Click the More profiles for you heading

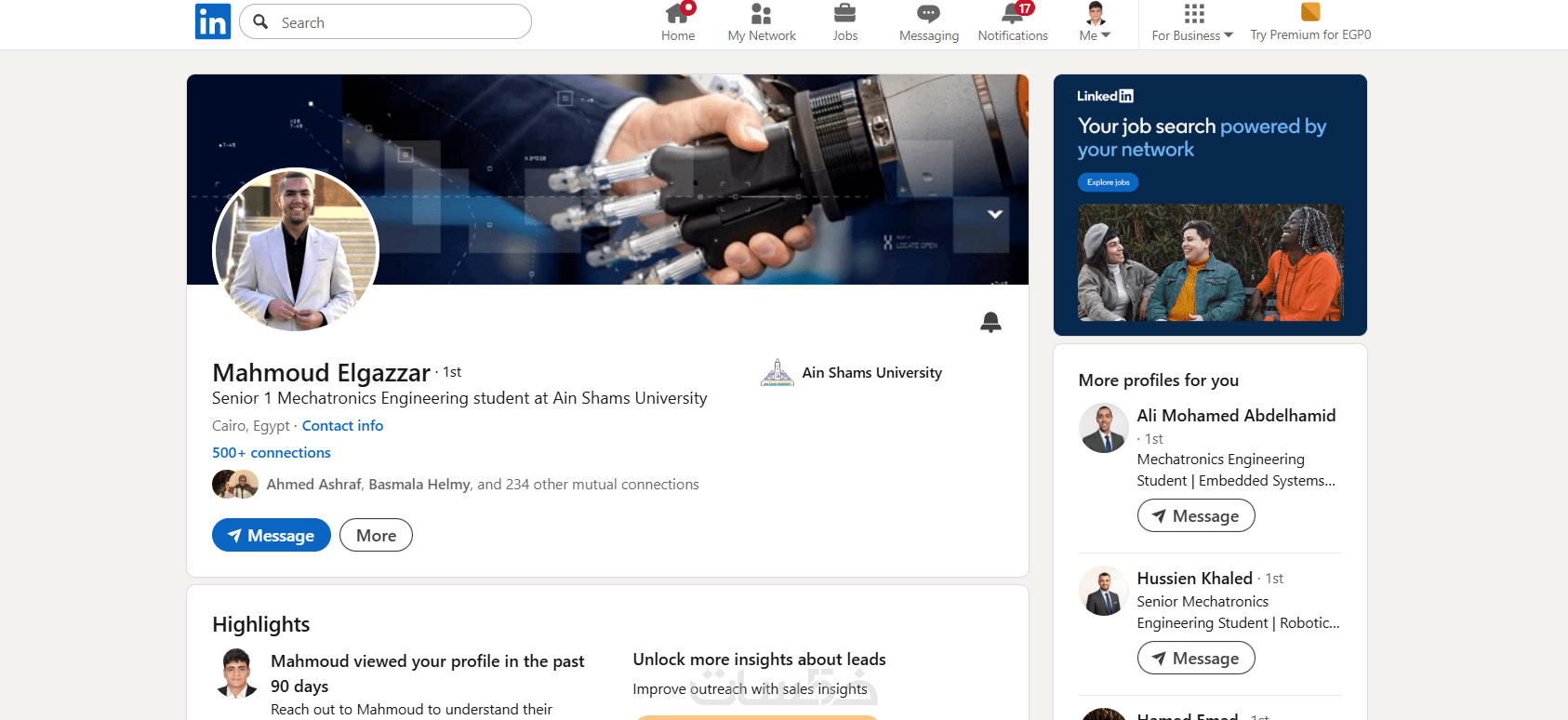tap(1159, 380)
